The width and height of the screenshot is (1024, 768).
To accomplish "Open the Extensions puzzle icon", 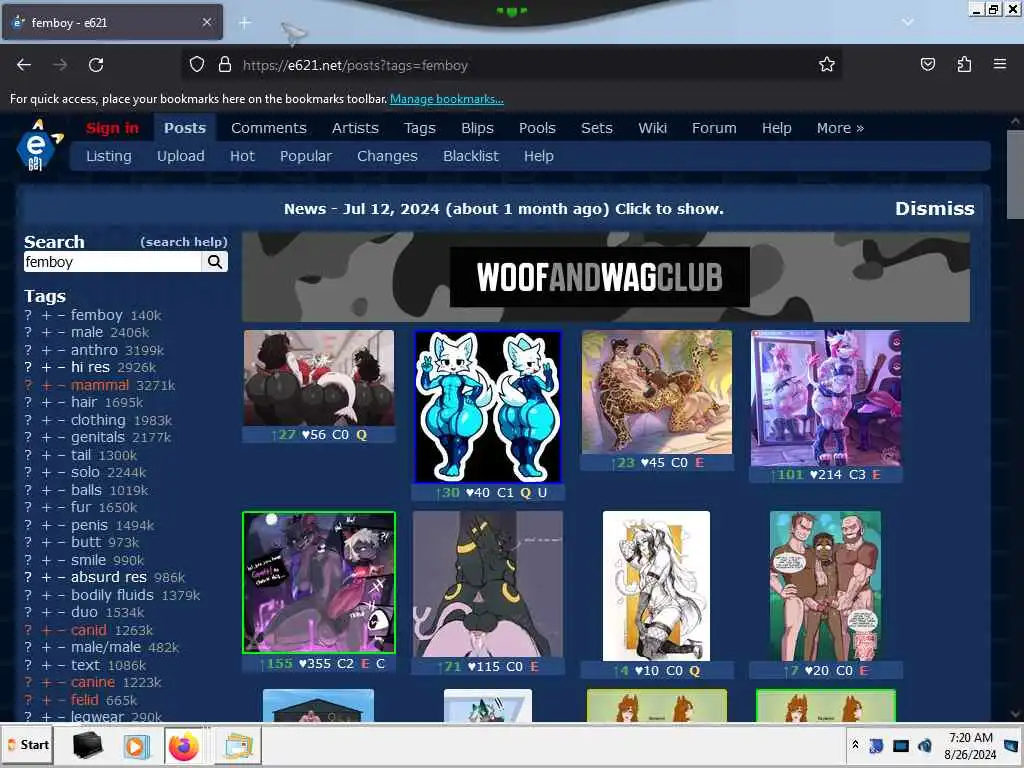I will coord(964,64).
